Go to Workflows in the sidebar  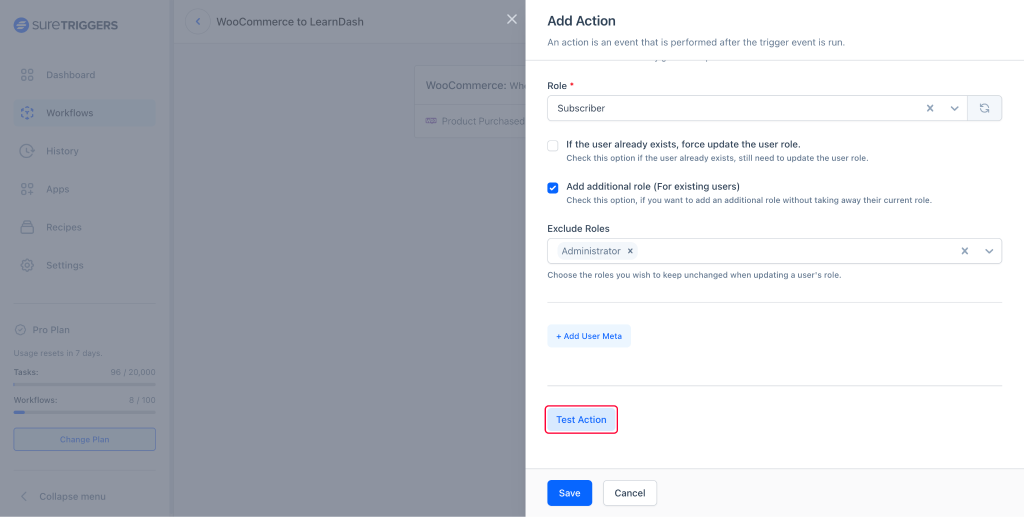tap(84, 113)
